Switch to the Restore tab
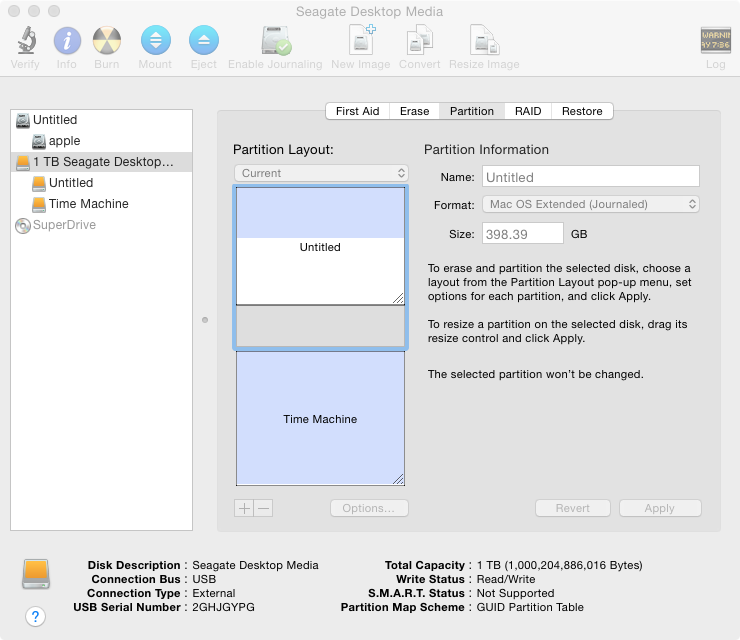 click(x=582, y=111)
